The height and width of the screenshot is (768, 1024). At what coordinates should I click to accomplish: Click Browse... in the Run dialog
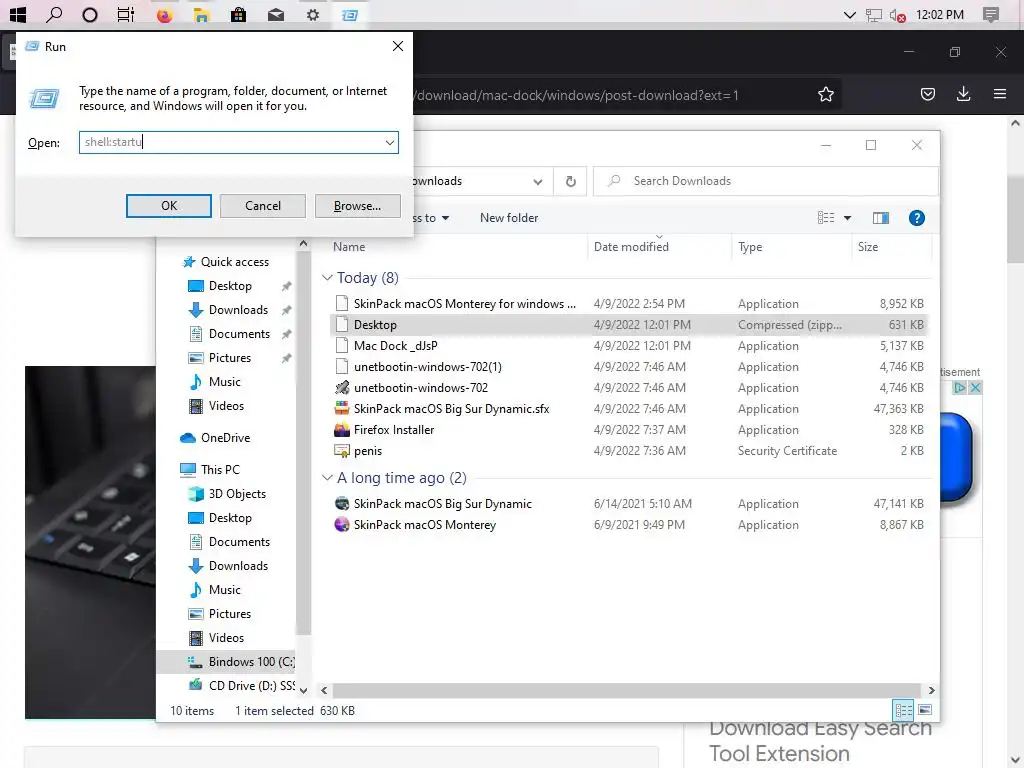coord(357,206)
